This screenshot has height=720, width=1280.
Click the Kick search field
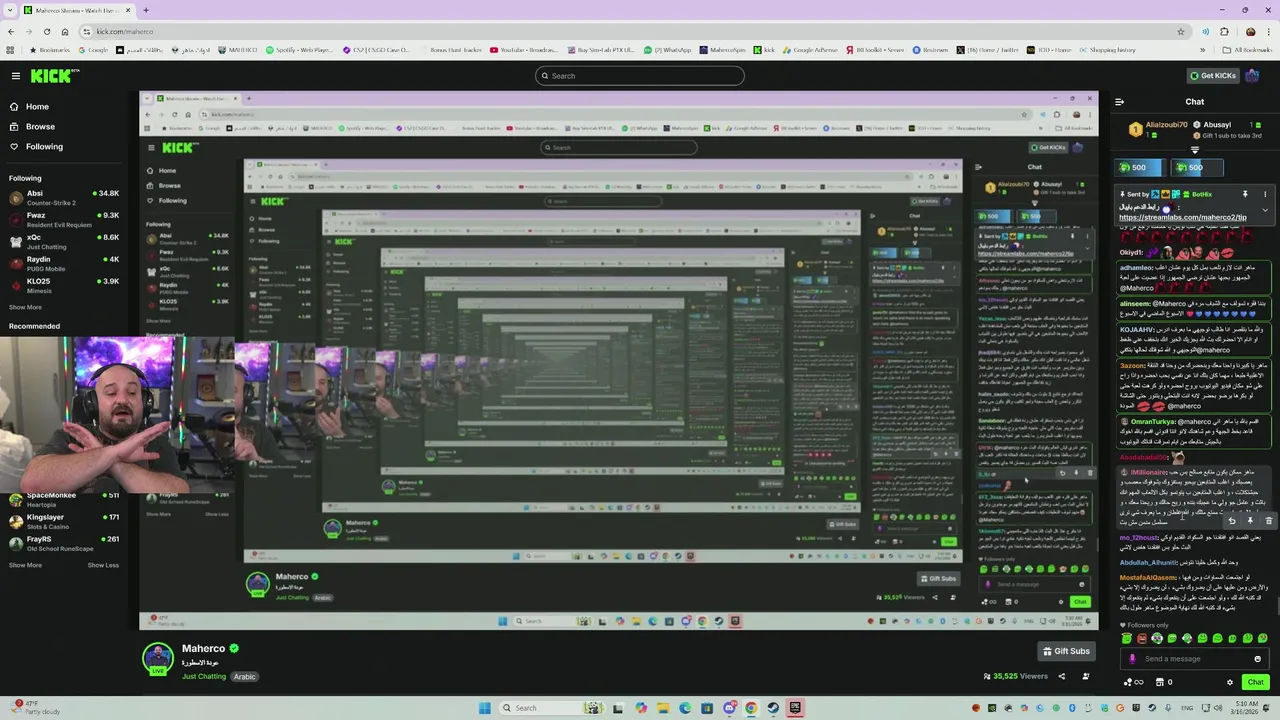(x=639, y=76)
